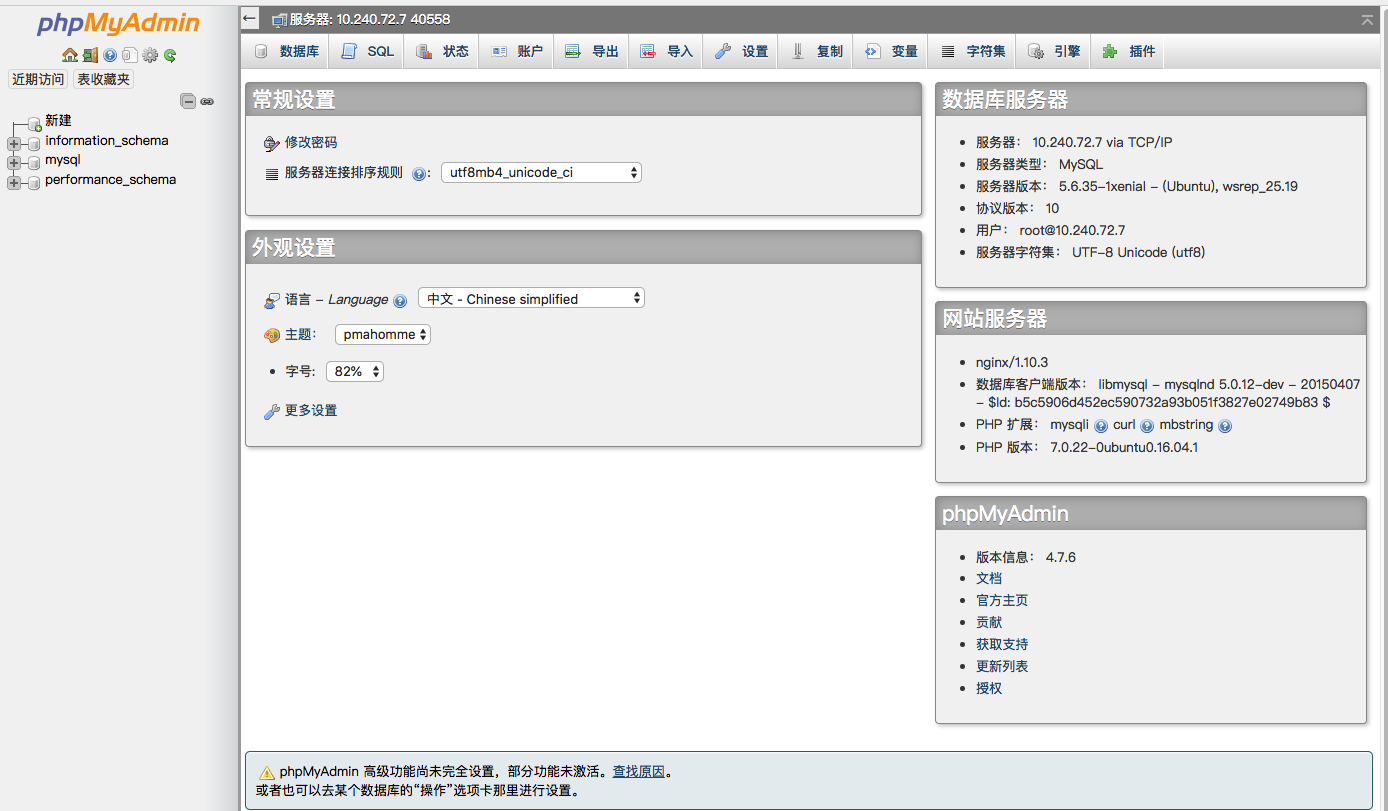Click the help icon after curl
This screenshot has height=811, width=1388.
point(1147,426)
